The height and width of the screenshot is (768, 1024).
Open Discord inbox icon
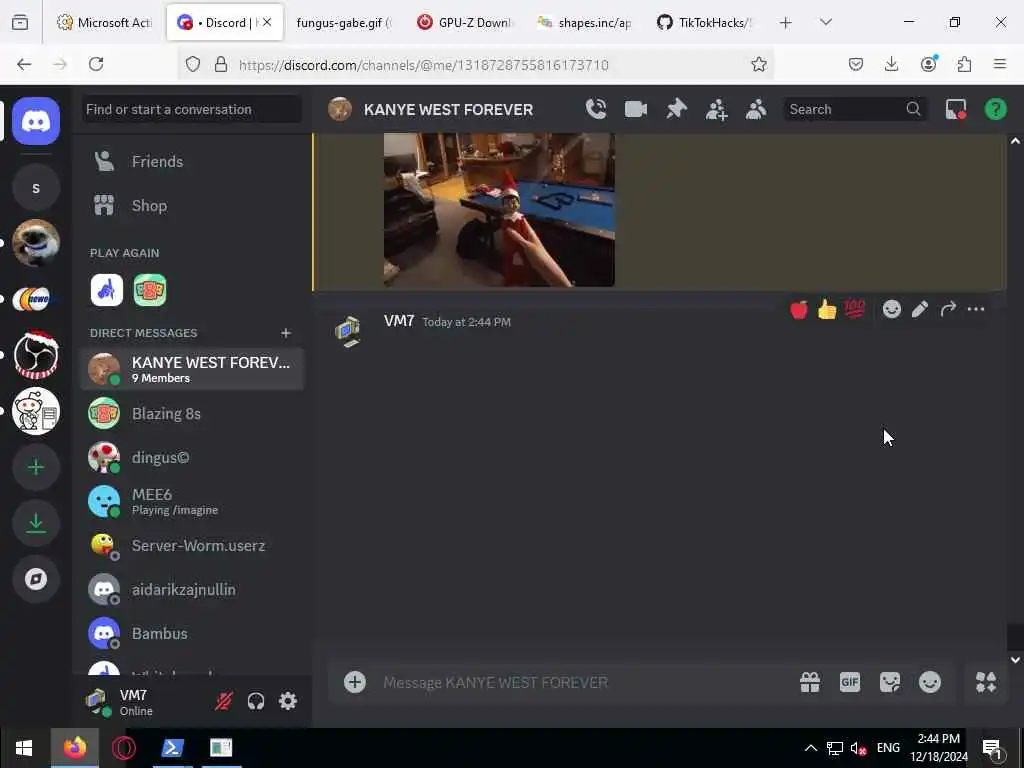955,109
